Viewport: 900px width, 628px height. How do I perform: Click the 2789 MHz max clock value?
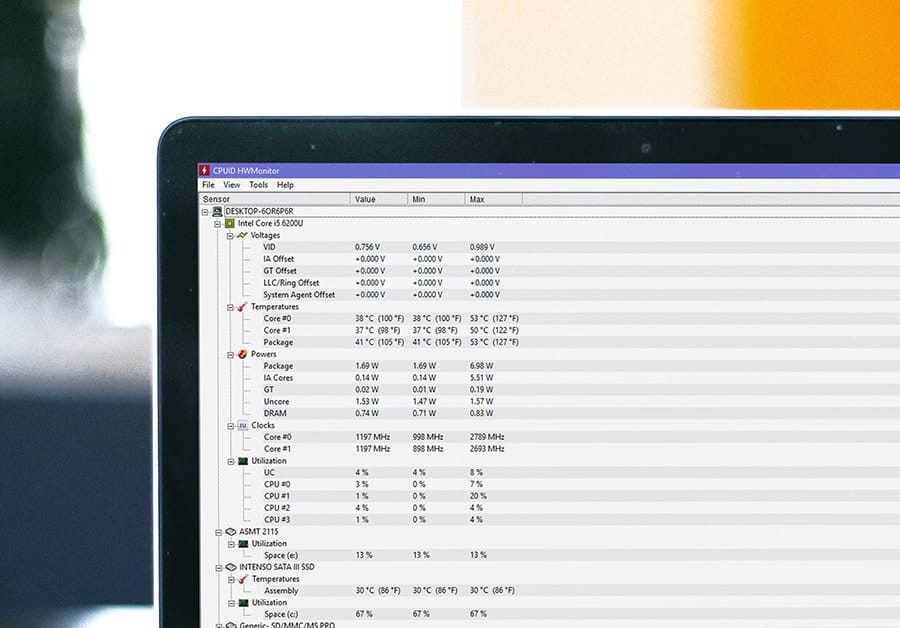click(x=487, y=437)
